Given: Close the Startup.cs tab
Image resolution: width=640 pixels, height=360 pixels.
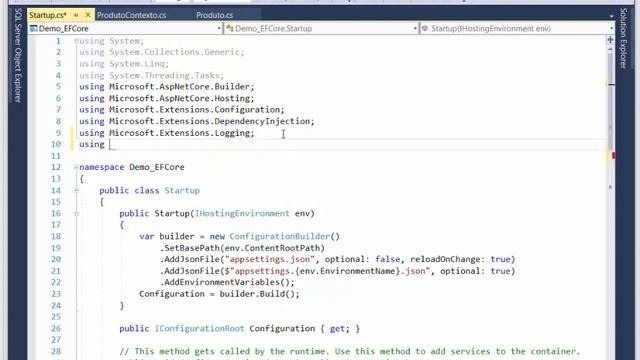Looking at the screenshot, I should [88, 15].
